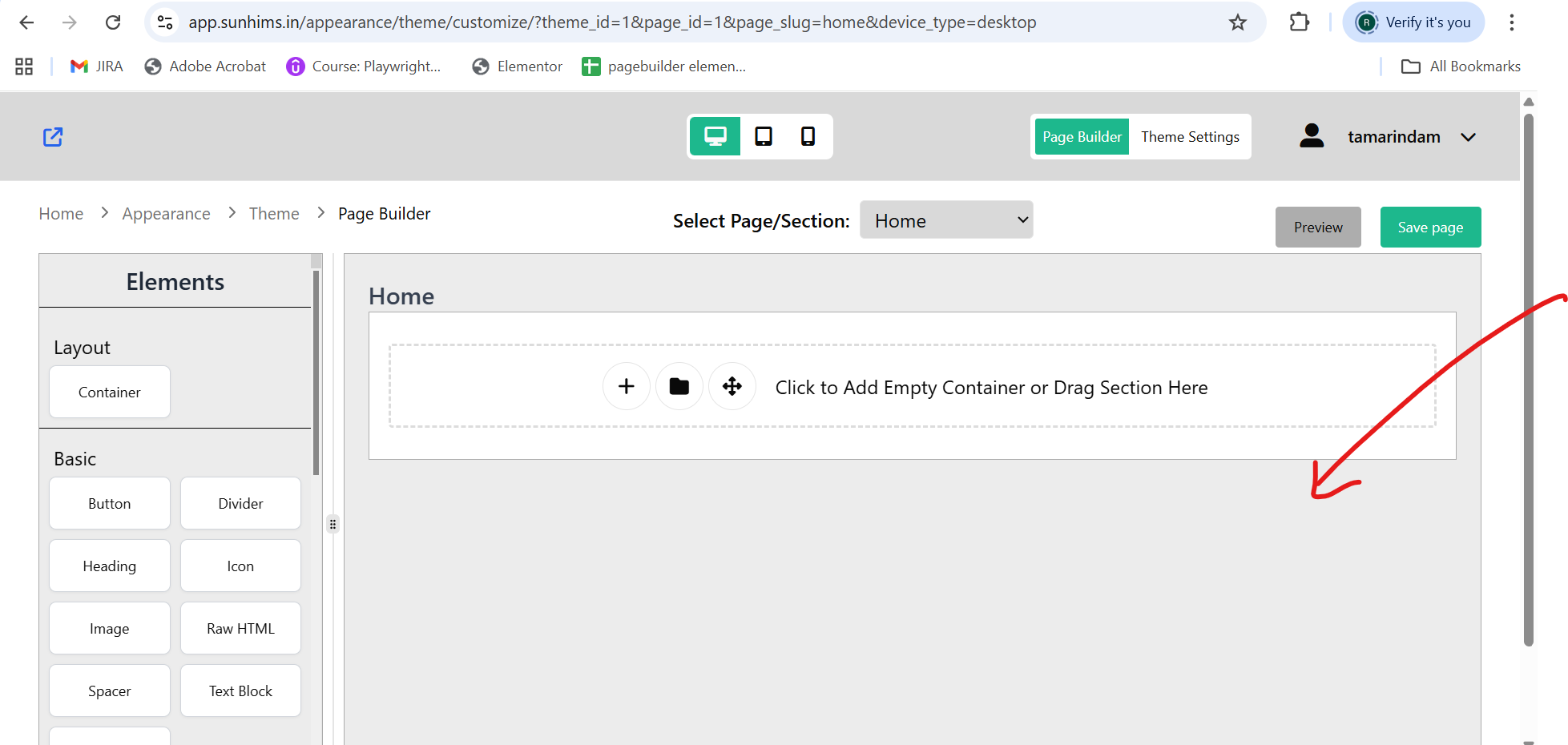Open the Adobe Acrobat bookmark
The width and height of the screenshot is (1568, 745).
(x=205, y=66)
